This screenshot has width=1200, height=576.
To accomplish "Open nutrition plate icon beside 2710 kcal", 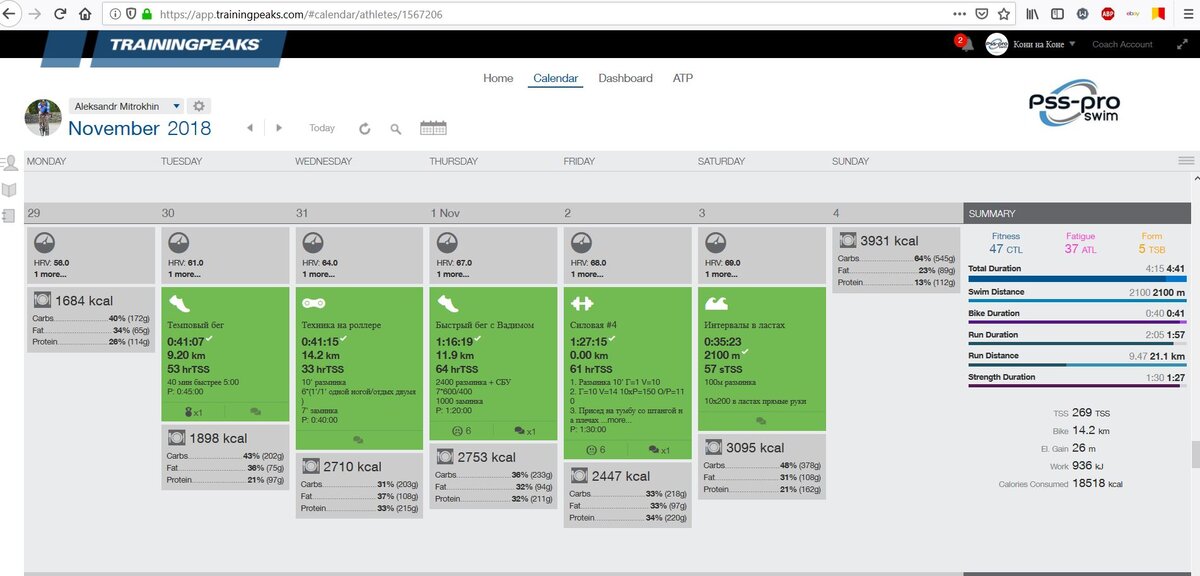I will [x=310, y=466].
